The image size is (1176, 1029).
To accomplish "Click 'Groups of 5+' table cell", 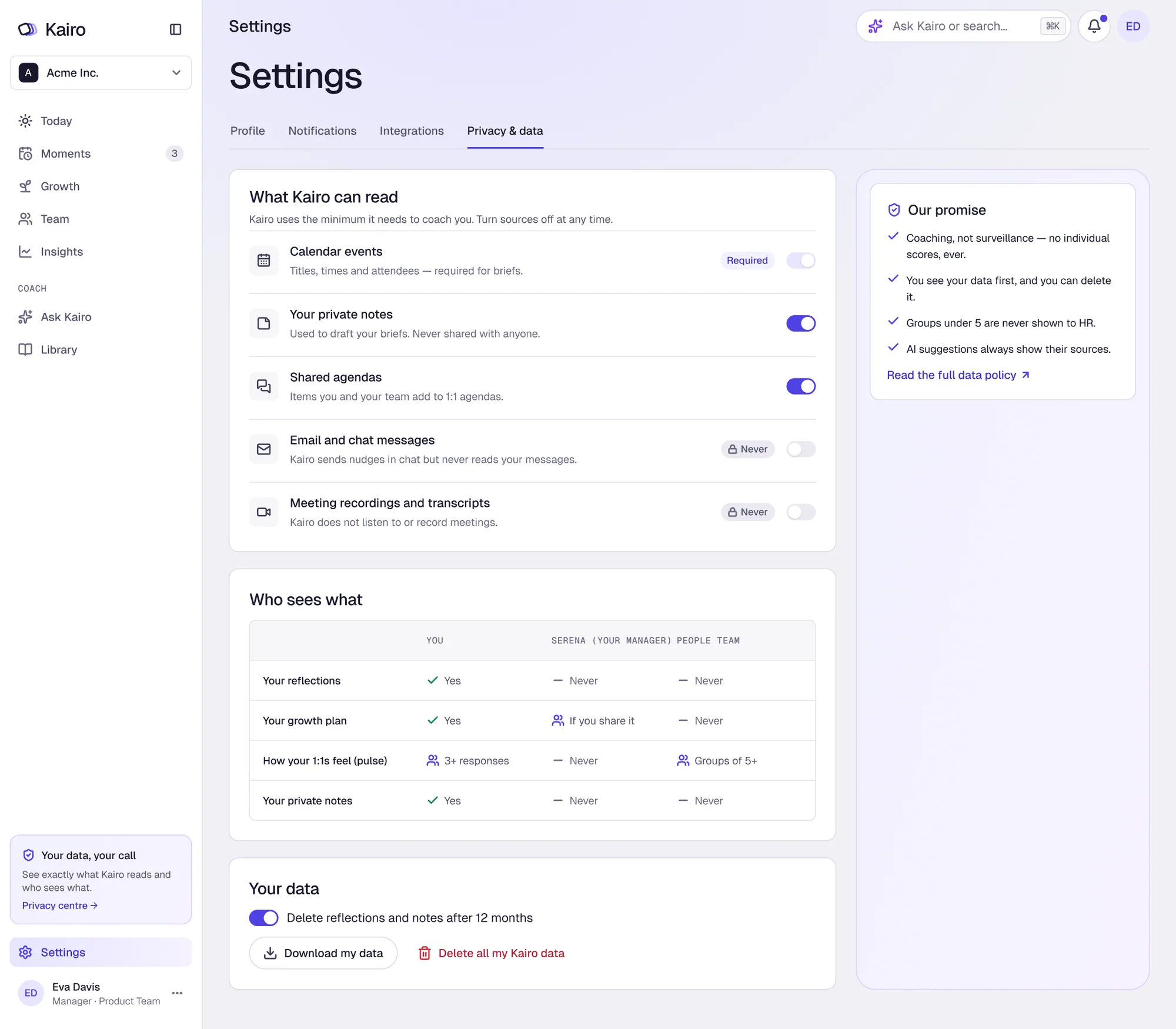I will coord(717,761).
